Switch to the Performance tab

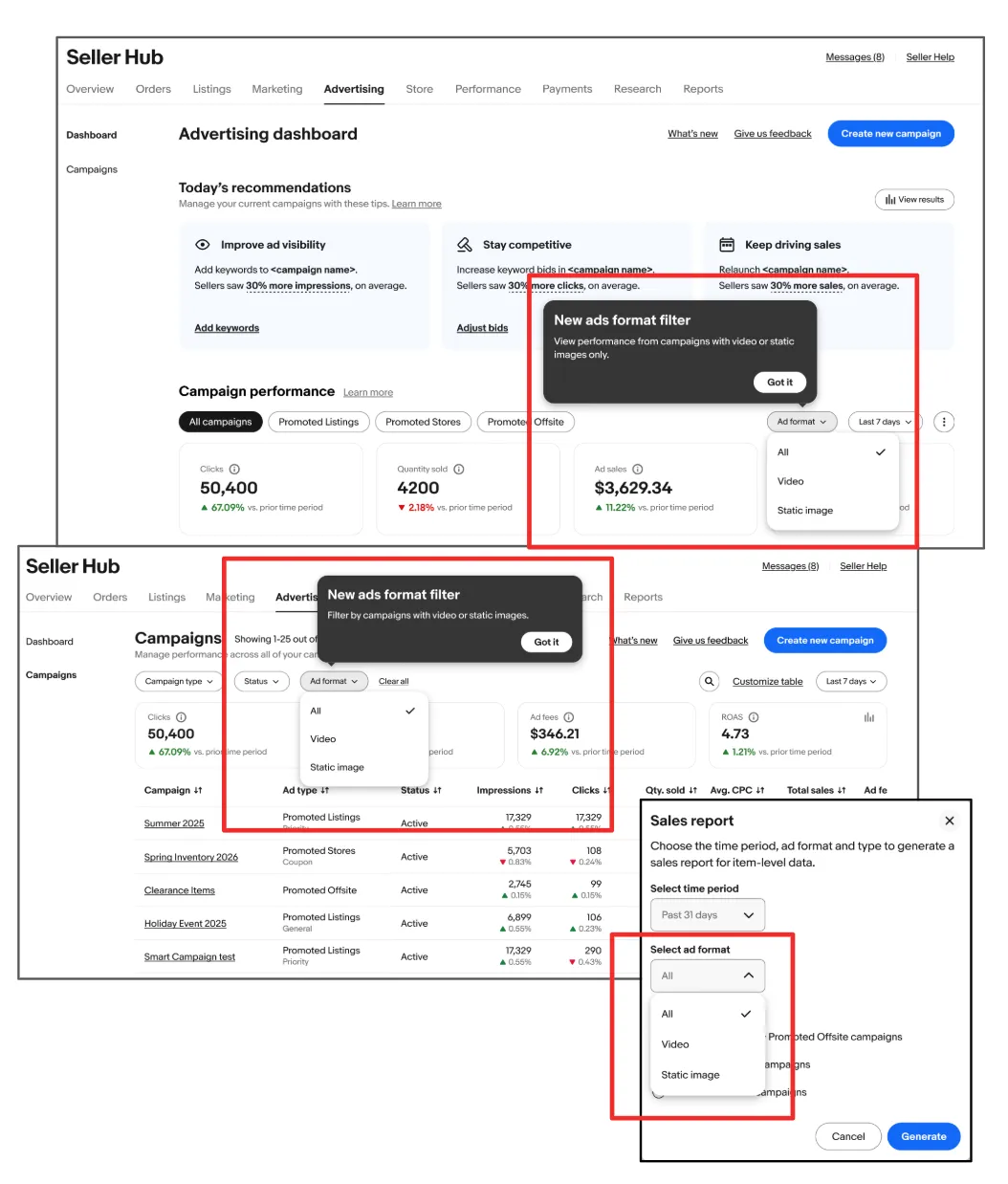pyautogui.click(x=488, y=89)
